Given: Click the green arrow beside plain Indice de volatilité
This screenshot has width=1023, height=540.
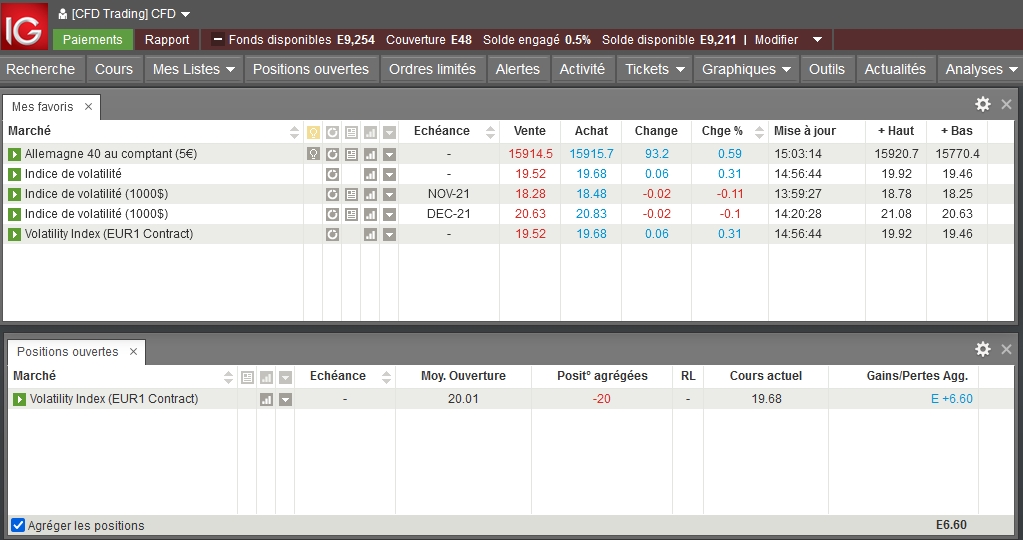Looking at the screenshot, I should tap(14, 174).
